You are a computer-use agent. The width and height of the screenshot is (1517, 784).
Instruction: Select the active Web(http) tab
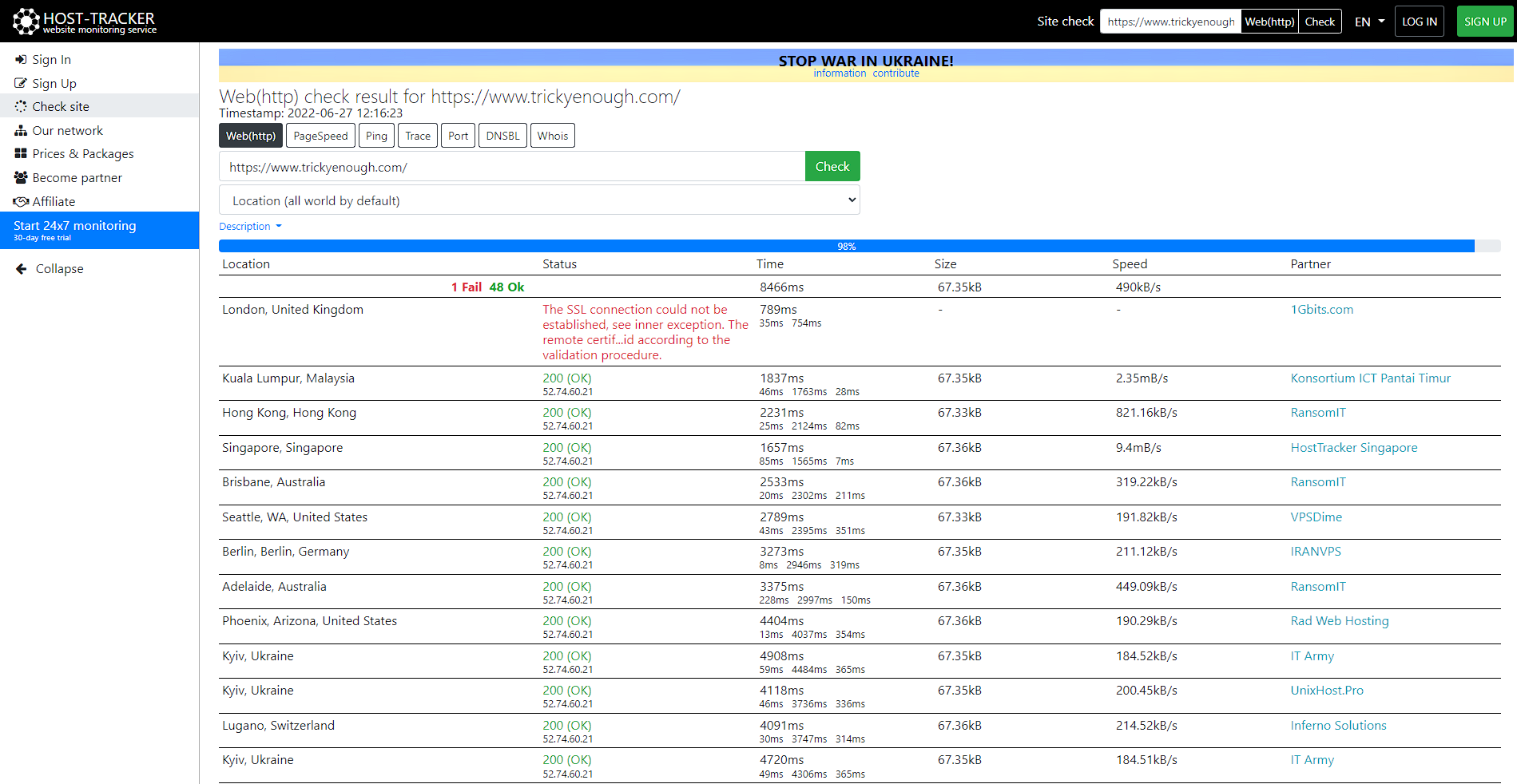(x=251, y=136)
